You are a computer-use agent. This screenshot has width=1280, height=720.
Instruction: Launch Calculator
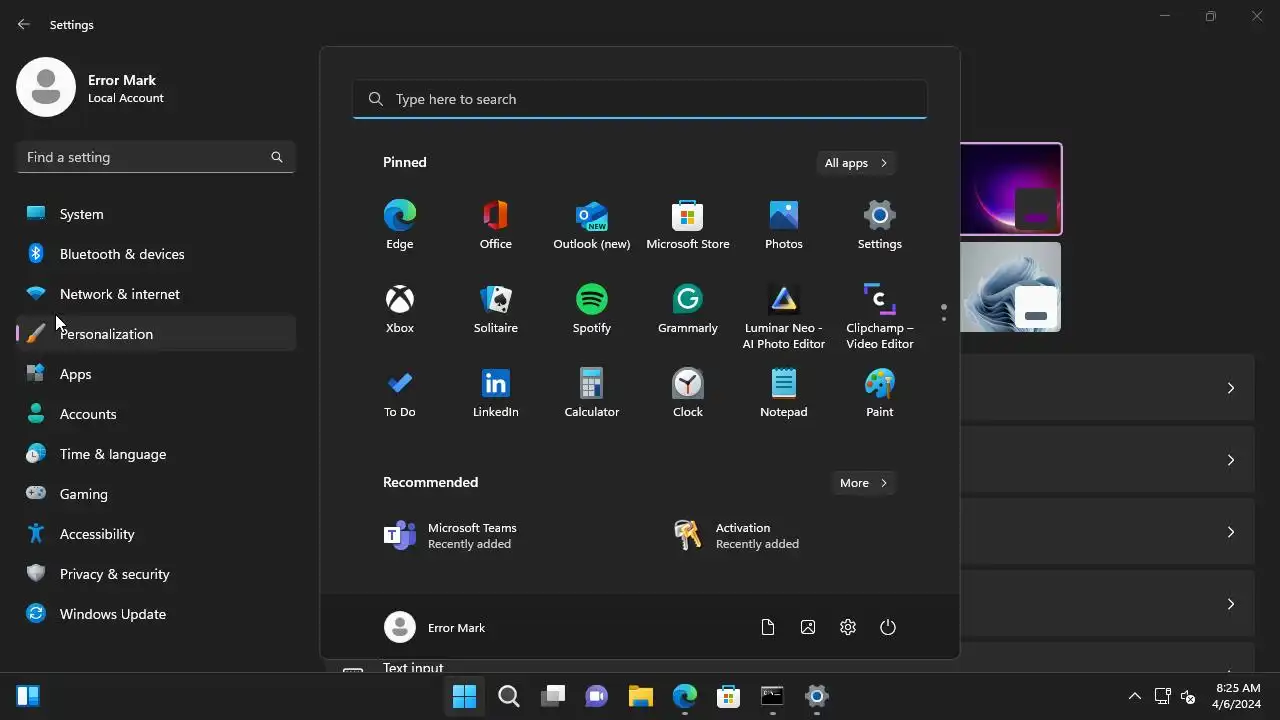tap(591, 393)
